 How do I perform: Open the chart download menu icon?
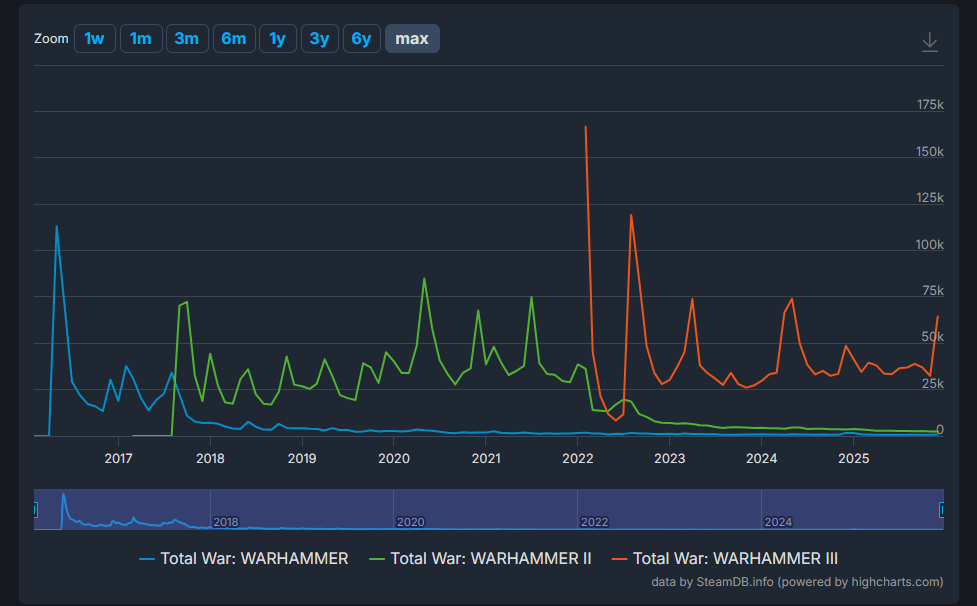pyautogui.click(x=930, y=42)
